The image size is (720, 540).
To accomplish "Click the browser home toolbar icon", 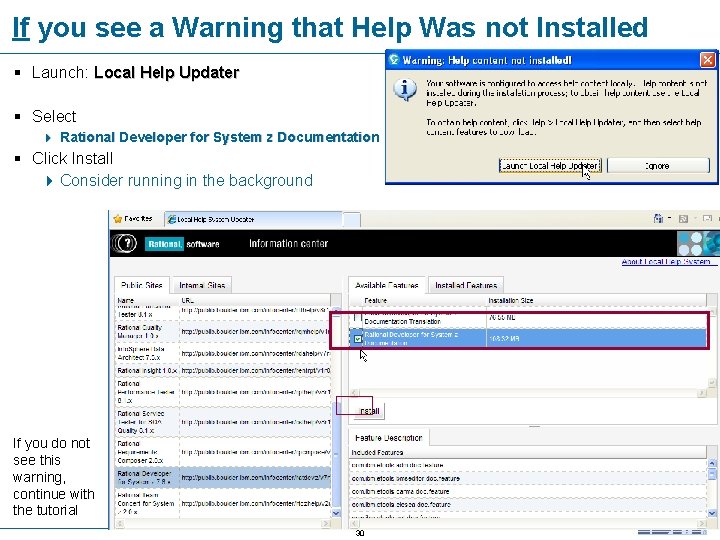I will coord(658,219).
